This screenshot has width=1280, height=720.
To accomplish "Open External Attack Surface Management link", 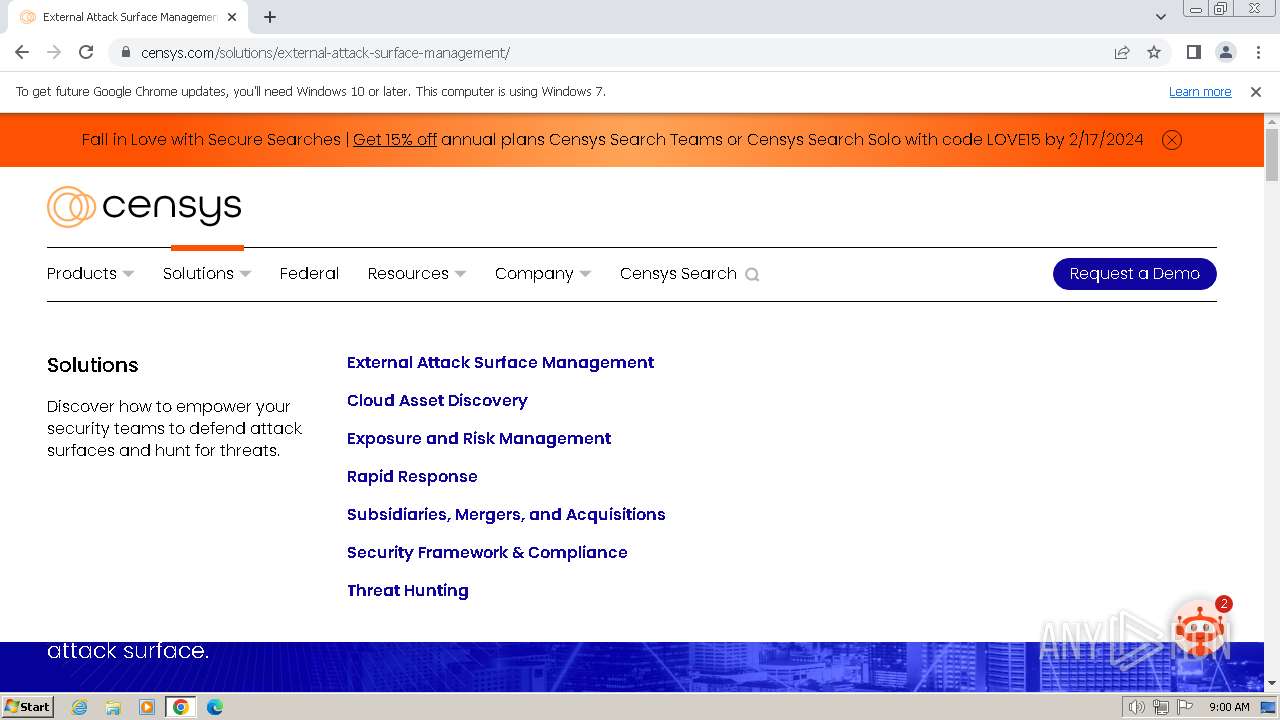I will click(x=500, y=362).
